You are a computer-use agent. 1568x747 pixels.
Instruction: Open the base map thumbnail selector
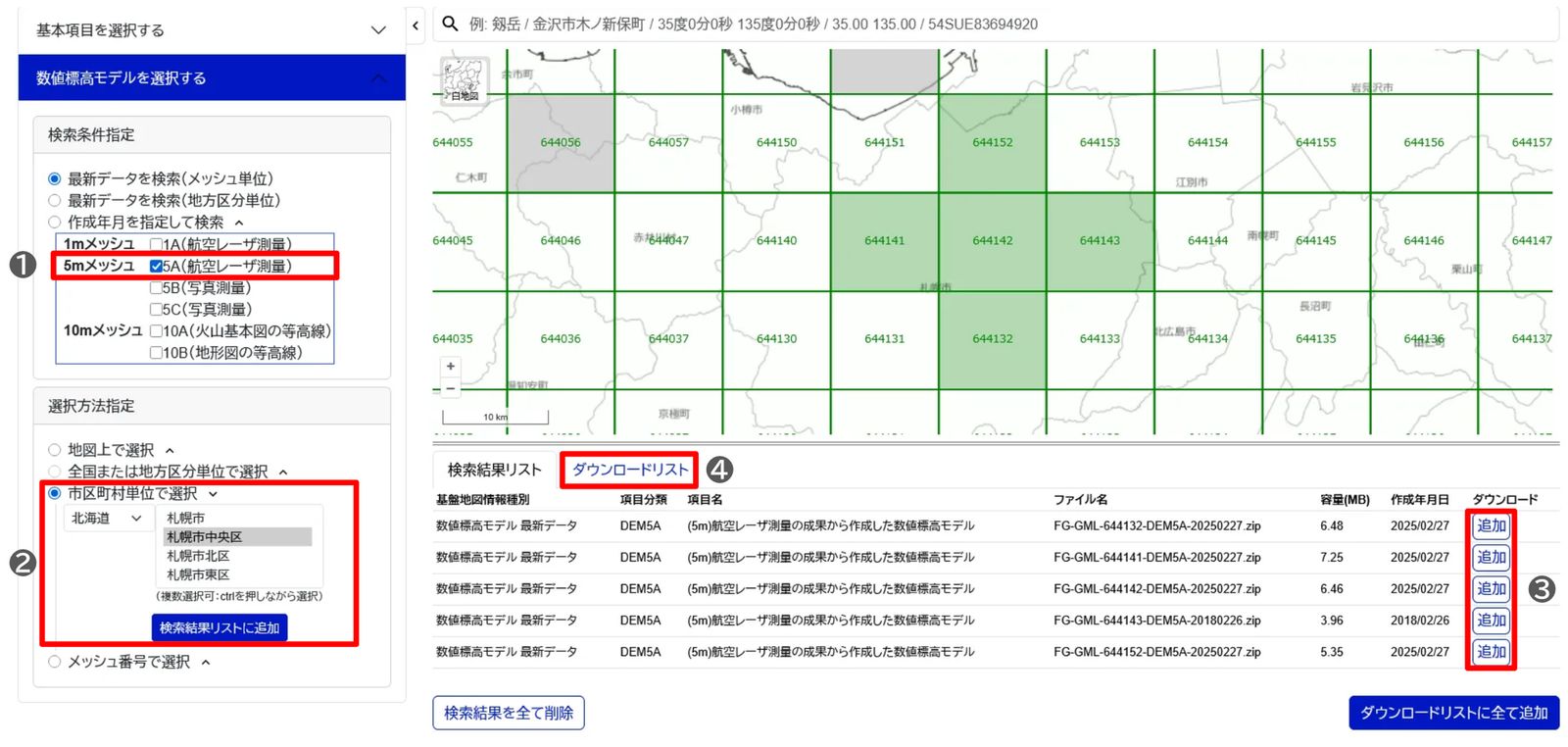point(463,80)
